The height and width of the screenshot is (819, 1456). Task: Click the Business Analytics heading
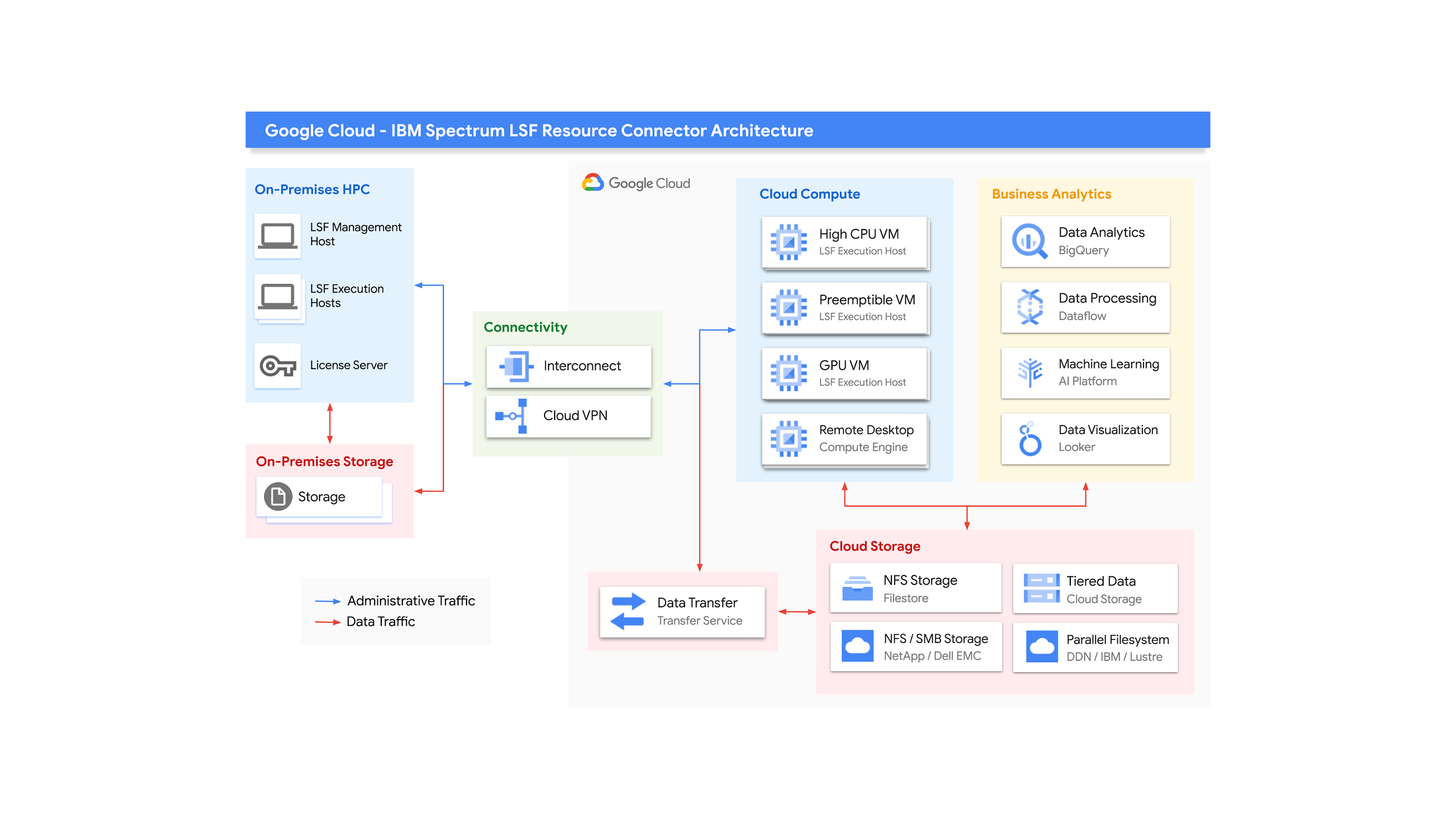(x=1051, y=194)
